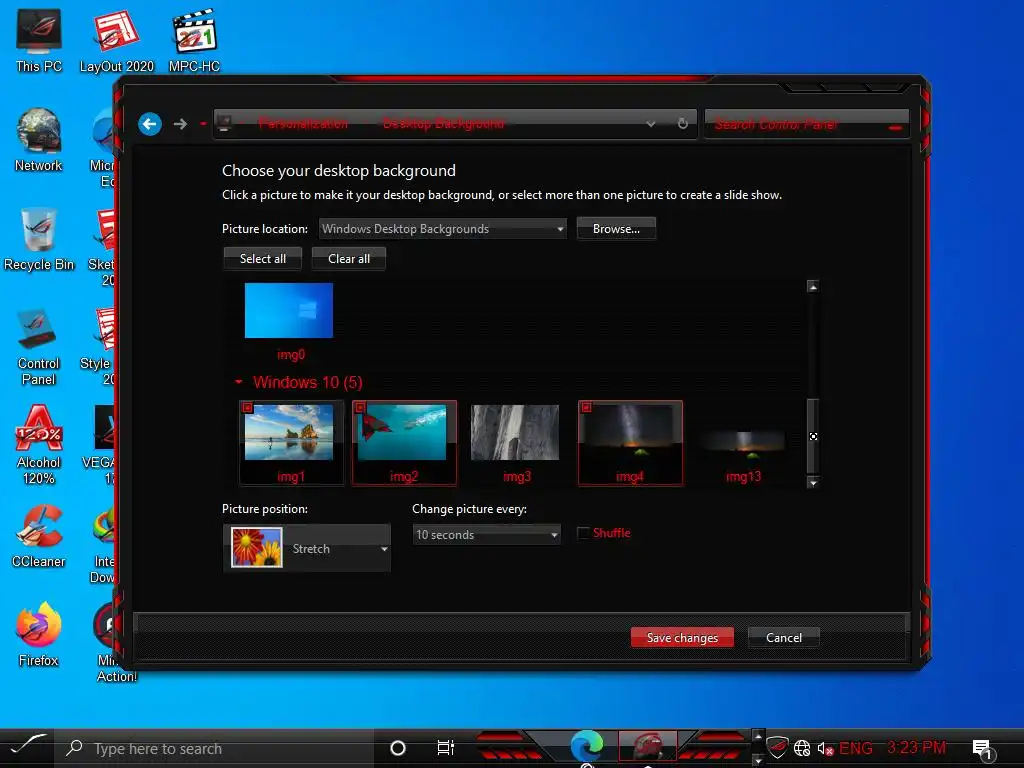Select the img13 night sky thumbnail
The image size is (1024, 768).
click(741, 443)
